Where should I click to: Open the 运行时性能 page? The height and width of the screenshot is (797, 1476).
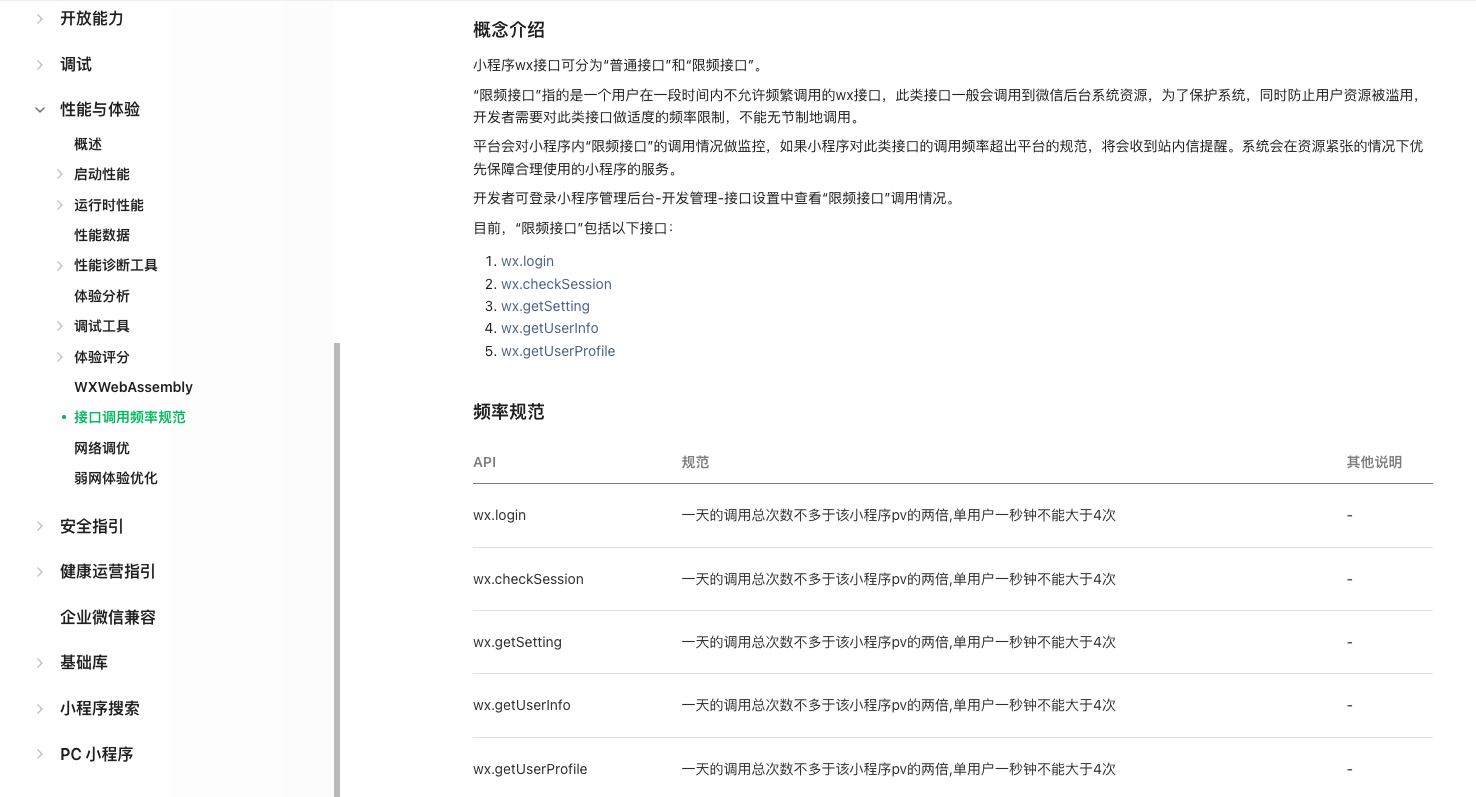tap(109, 205)
